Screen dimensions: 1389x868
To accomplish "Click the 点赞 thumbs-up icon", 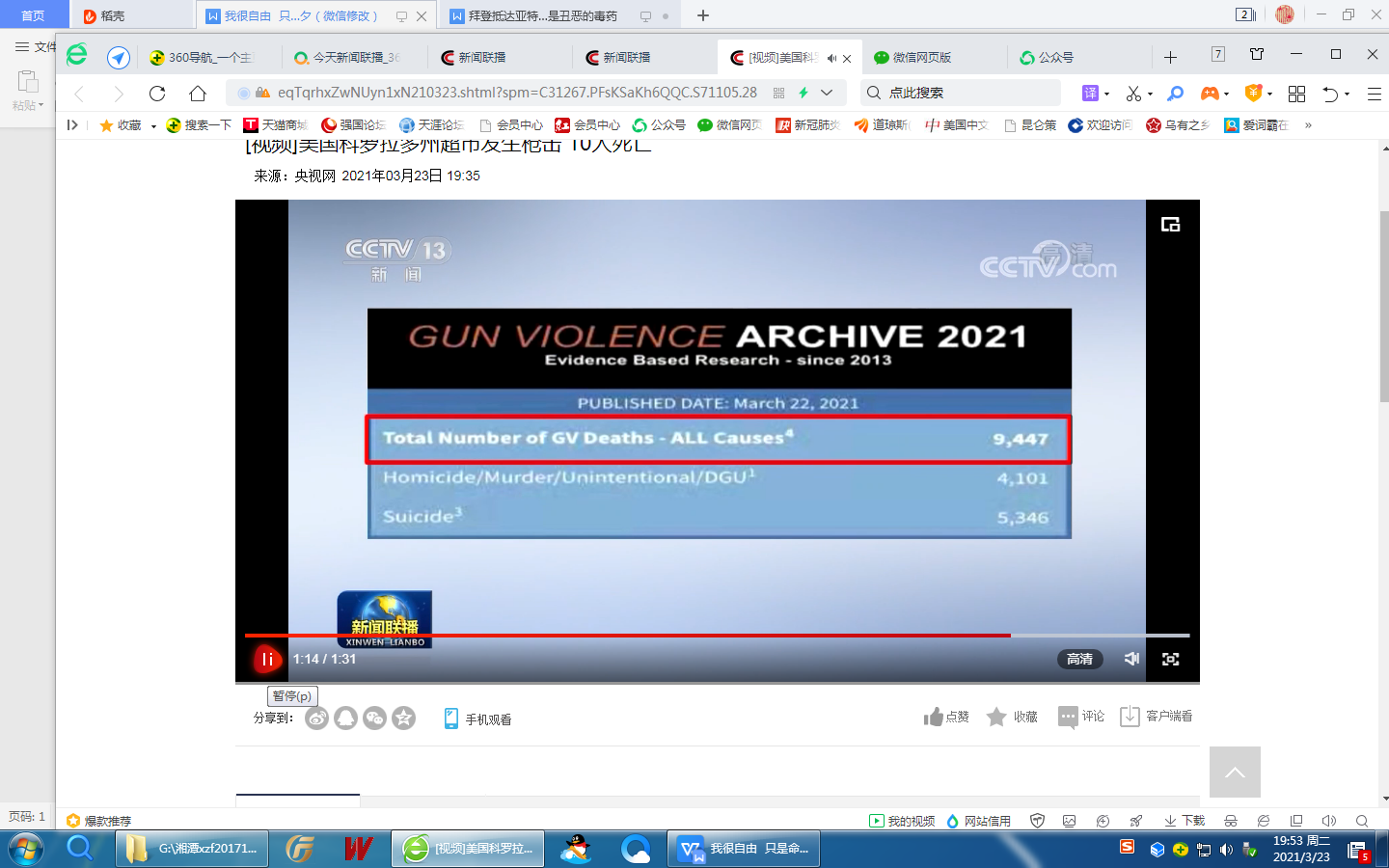I will pyautogui.click(x=933, y=717).
